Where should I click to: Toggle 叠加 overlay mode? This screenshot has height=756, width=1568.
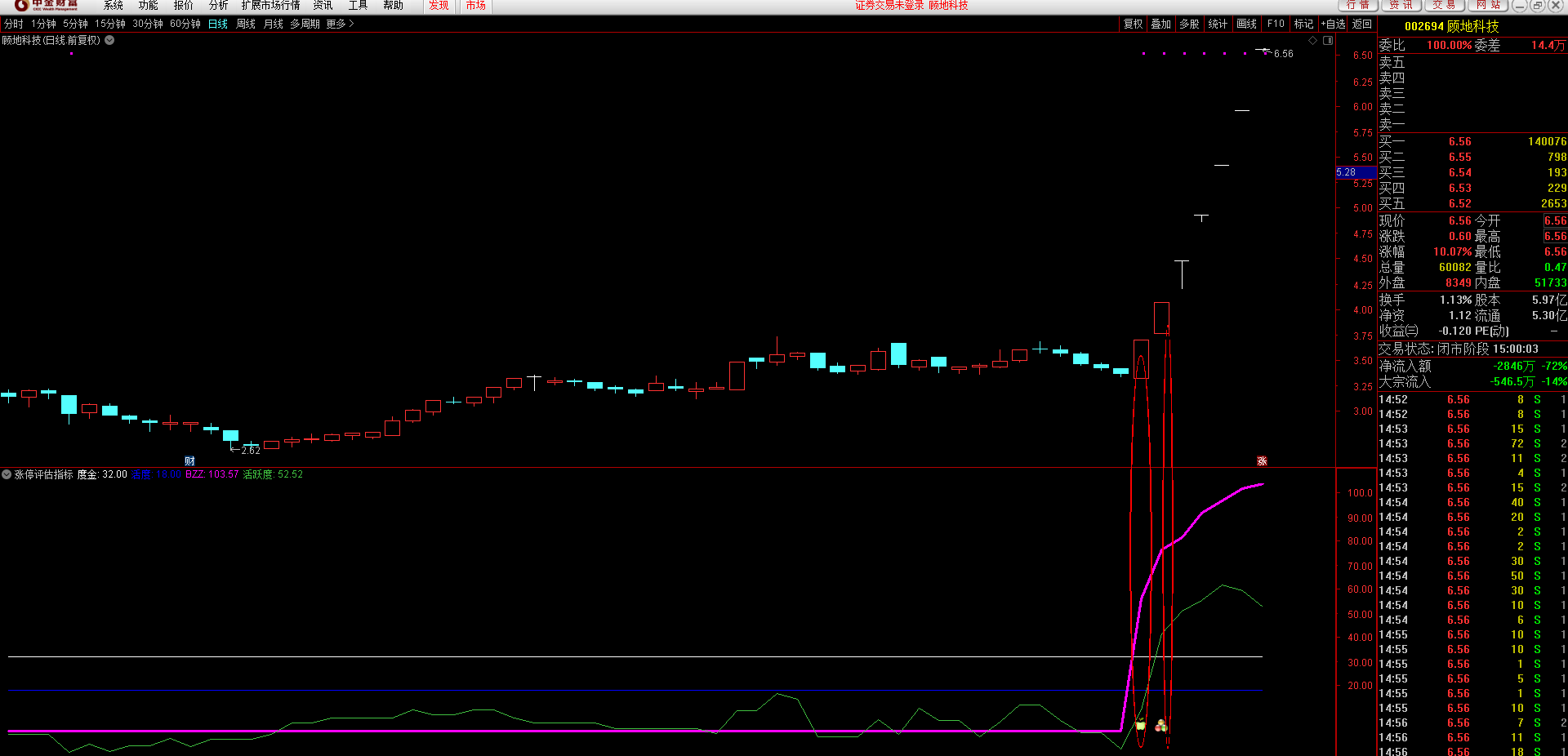(x=1161, y=24)
